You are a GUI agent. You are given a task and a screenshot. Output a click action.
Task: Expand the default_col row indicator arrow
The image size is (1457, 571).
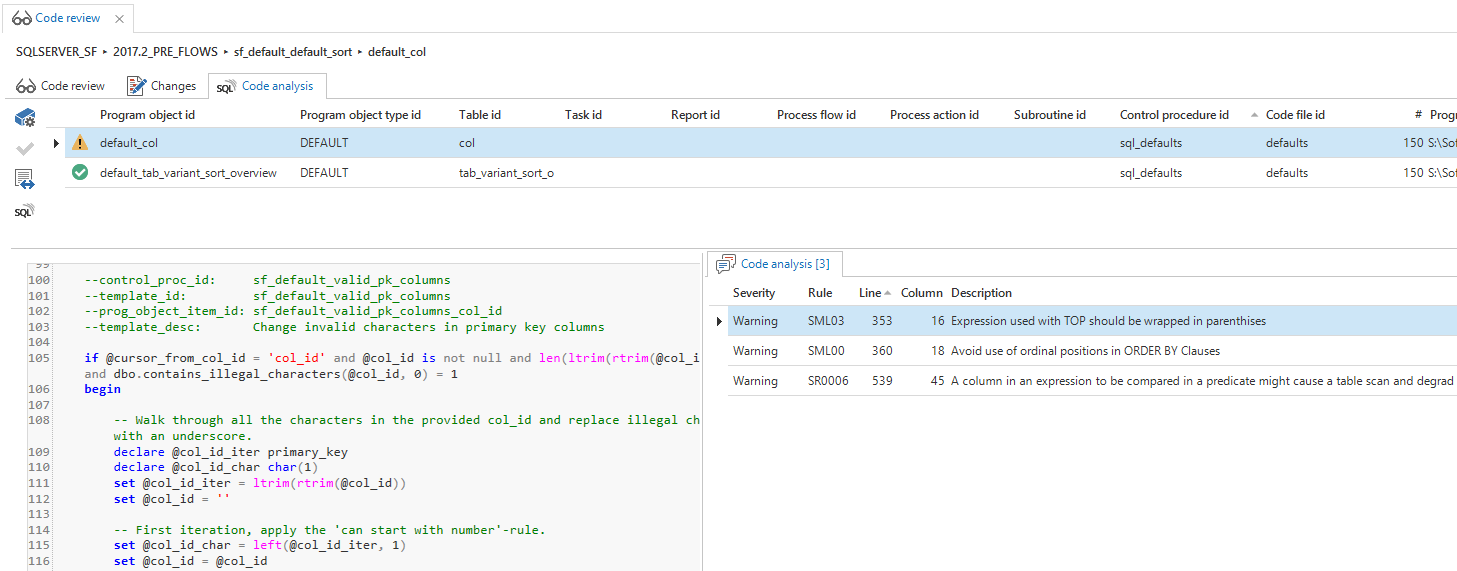(x=56, y=143)
